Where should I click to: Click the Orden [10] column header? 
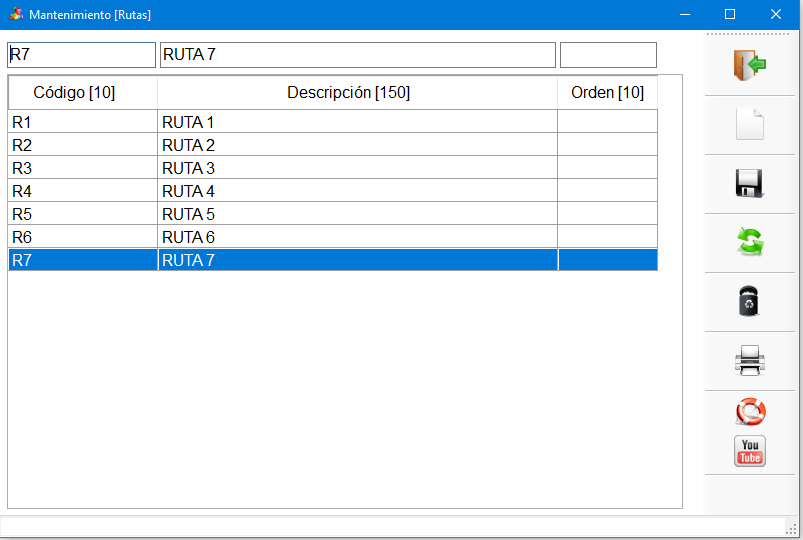pos(607,93)
